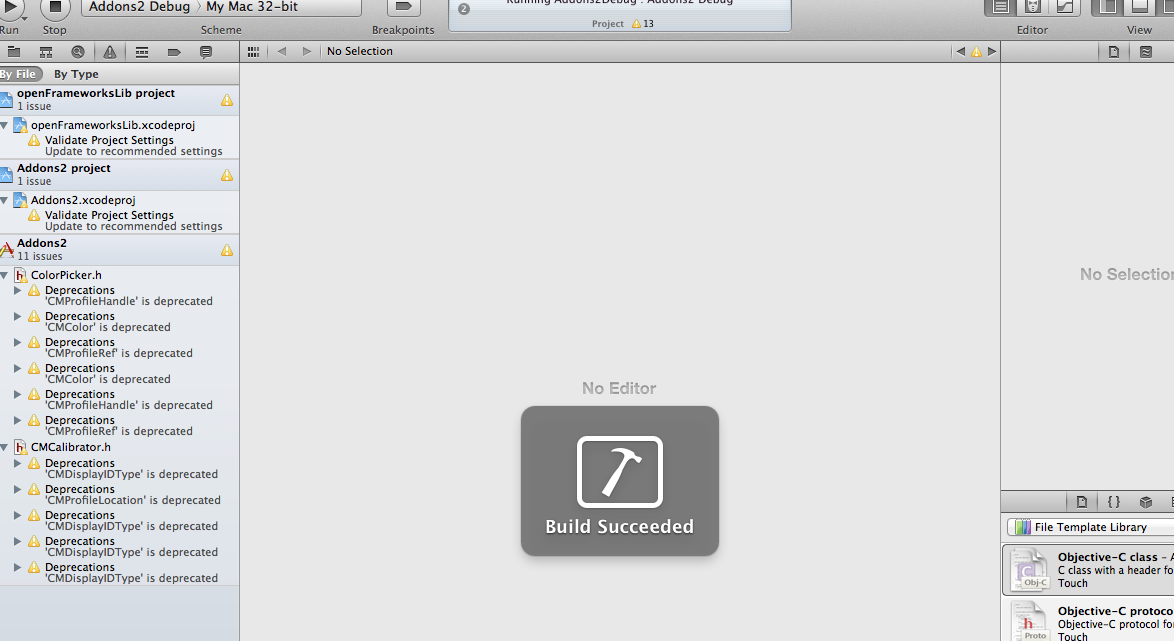Go forward in editor history
Viewport: 1174px width, 641px height.
point(306,52)
